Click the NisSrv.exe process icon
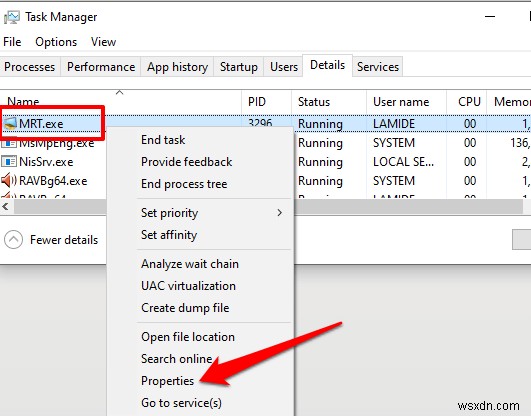531x416 pixels. click(9, 162)
